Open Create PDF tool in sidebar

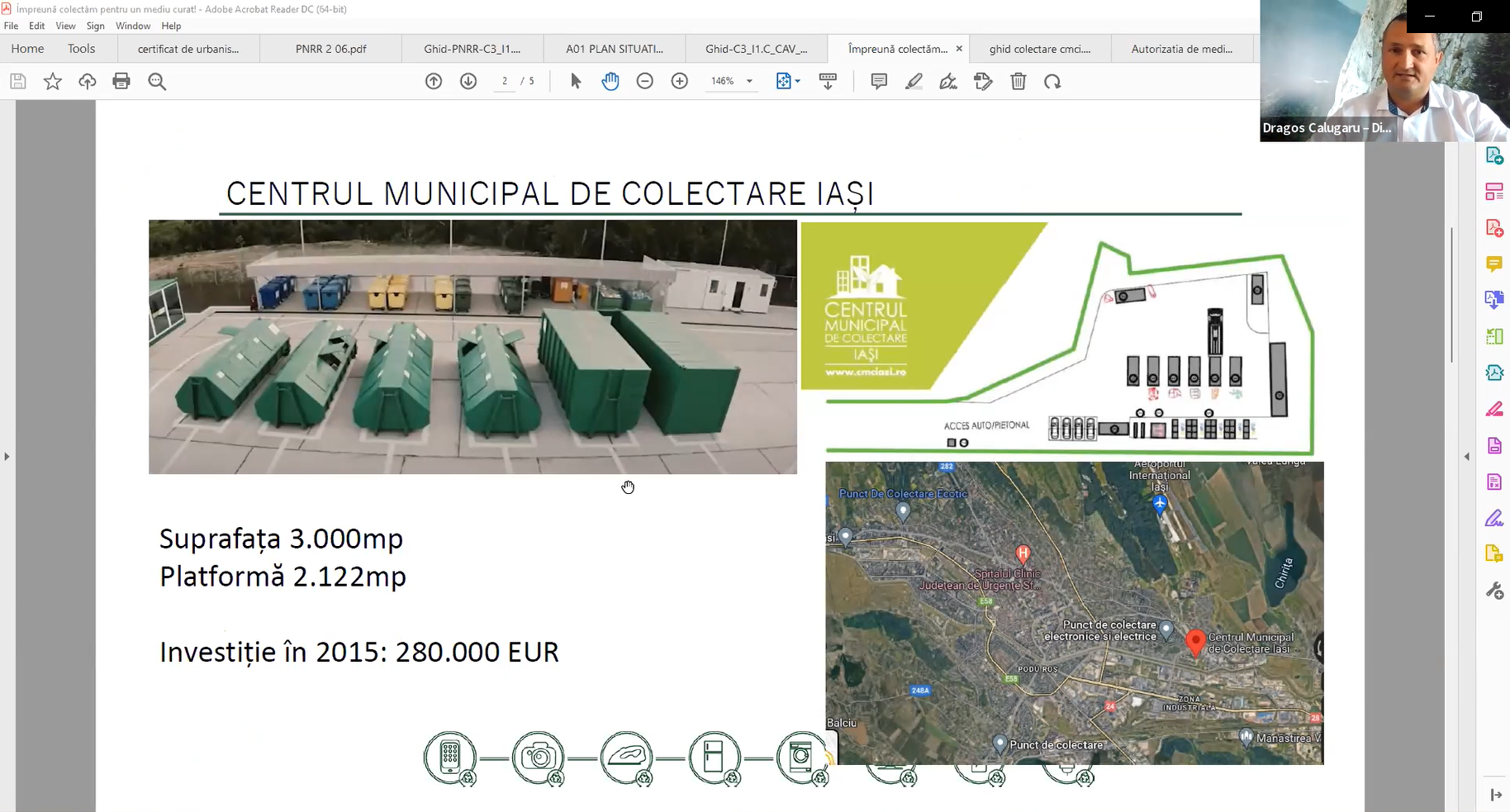(x=1494, y=228)
